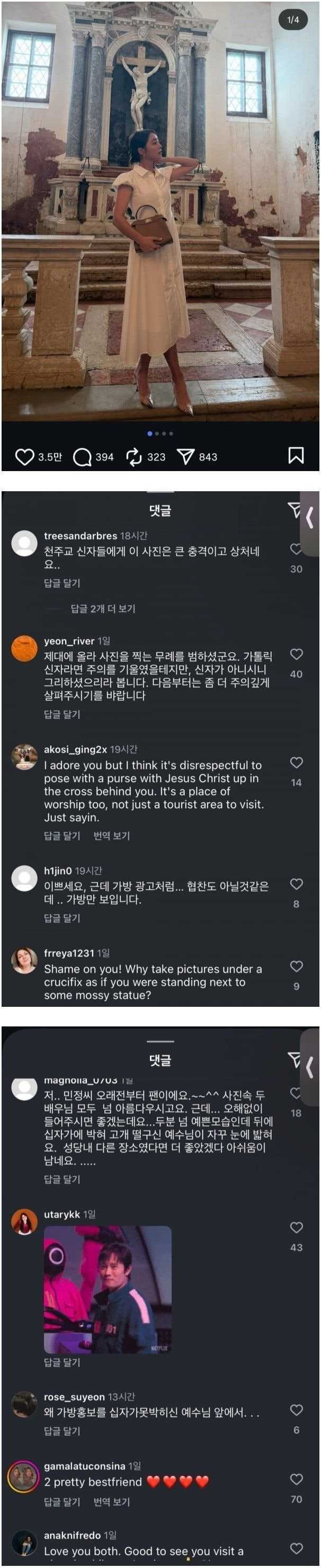Tap the photo carousel page dots
Image resolution: width=321 pixels, height=1568 pixels.
(x=160, y=433)
